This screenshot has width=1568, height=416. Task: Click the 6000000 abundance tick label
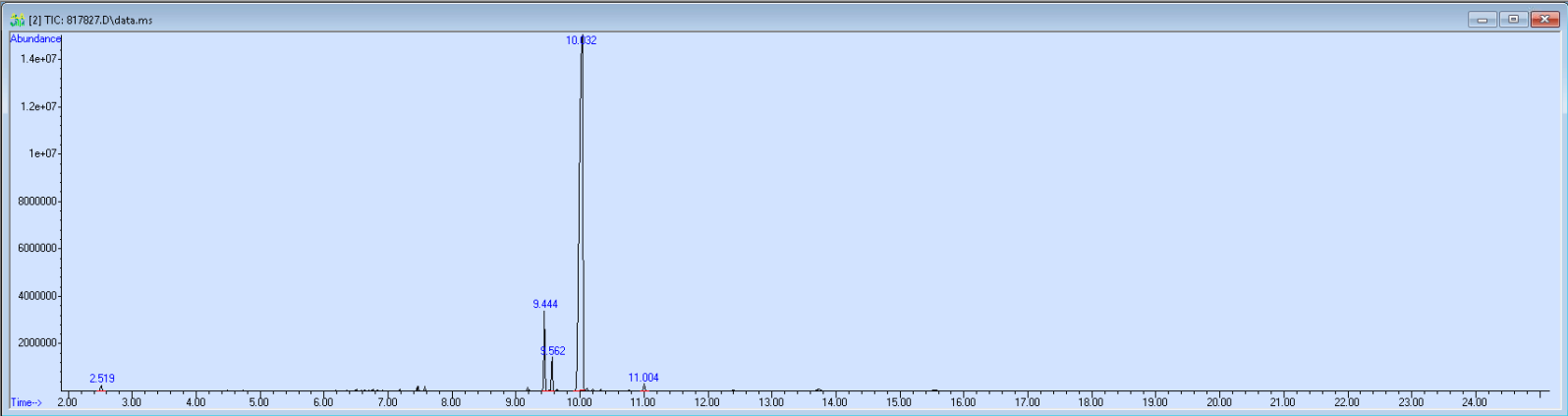37,249
